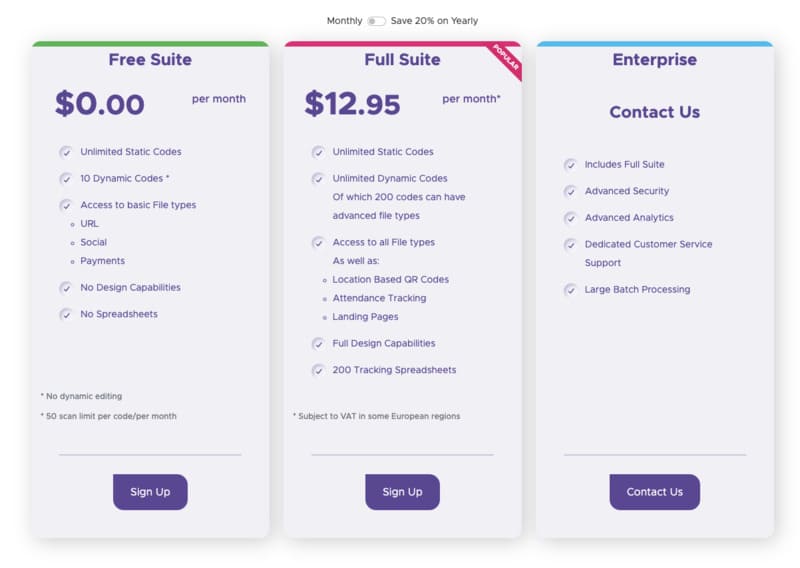Click the POPULAR ribbon on Full Suite
Image resolution: width=800 pixels, height=568 pixels.
[x=506, y=60]
